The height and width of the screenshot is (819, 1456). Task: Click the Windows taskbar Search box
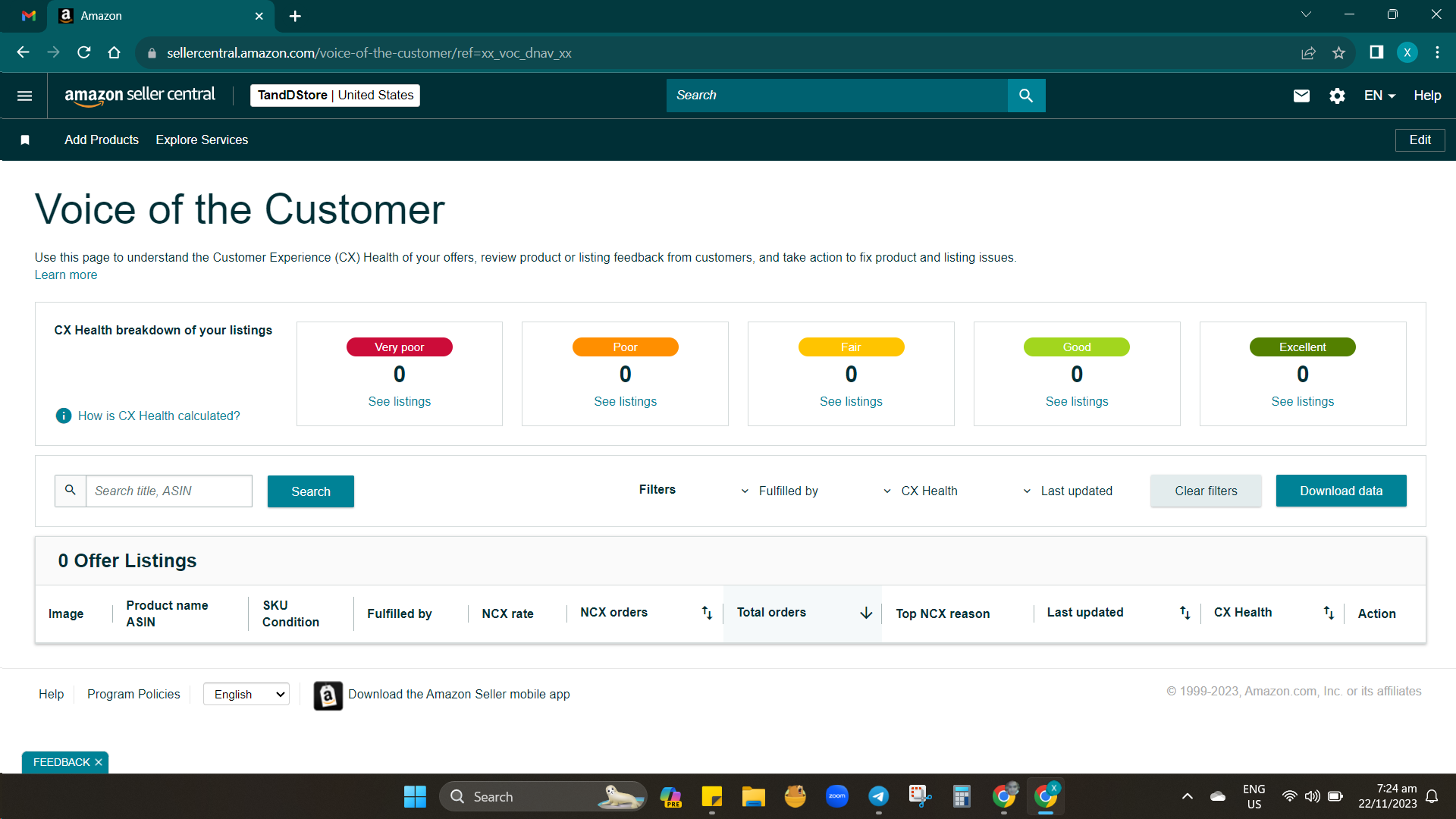pos(542,796)
